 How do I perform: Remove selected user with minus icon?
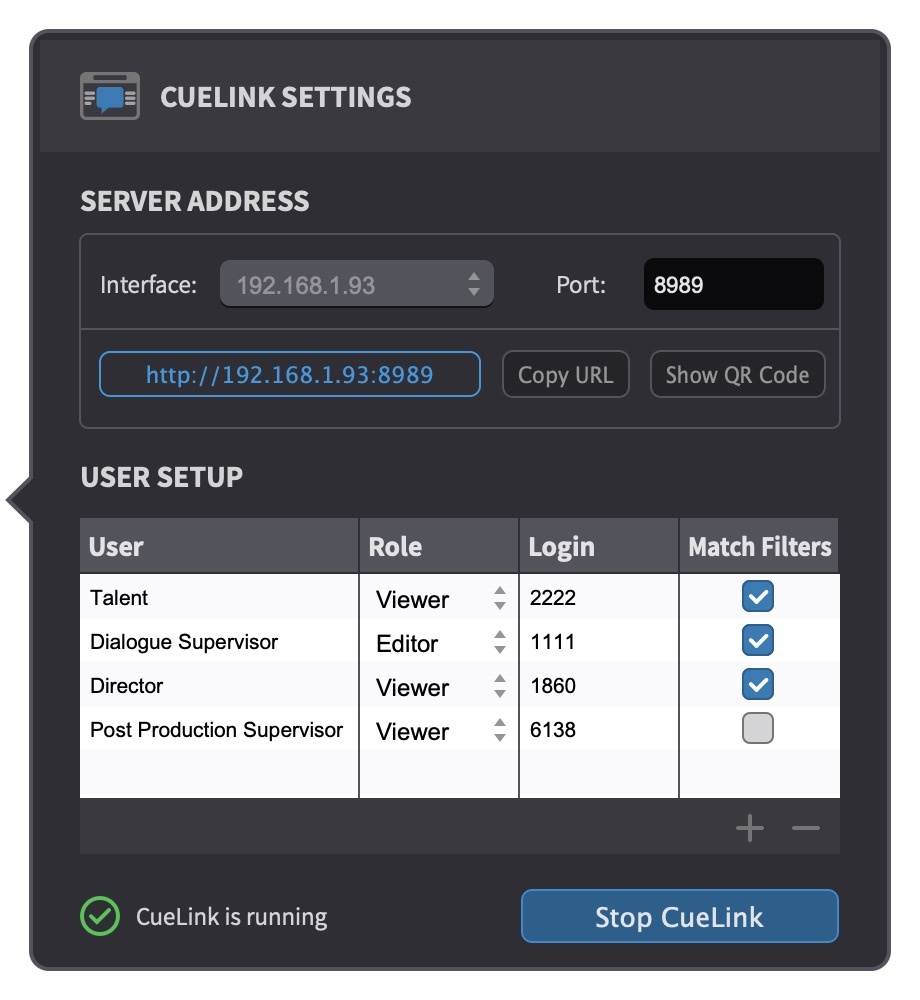point(806,828)
